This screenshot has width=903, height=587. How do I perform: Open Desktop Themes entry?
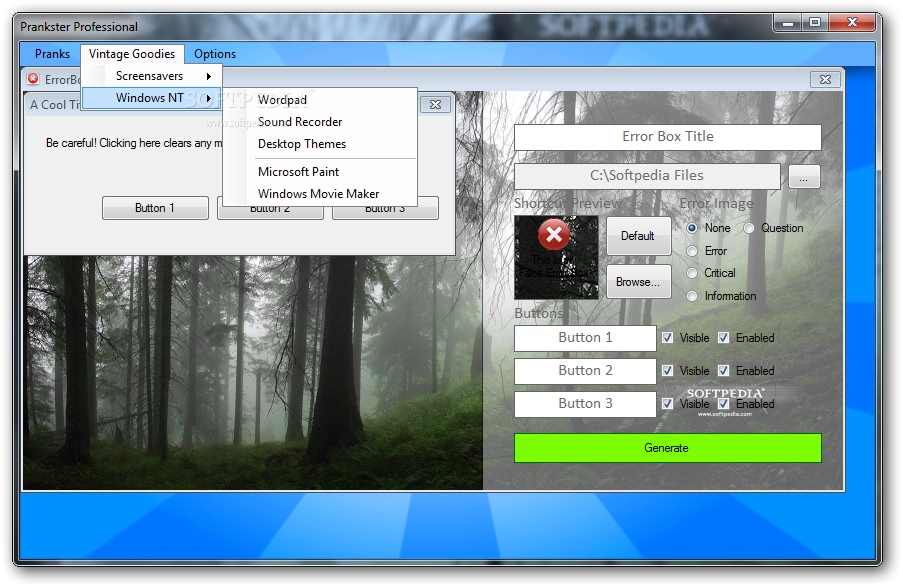point(320,143)
